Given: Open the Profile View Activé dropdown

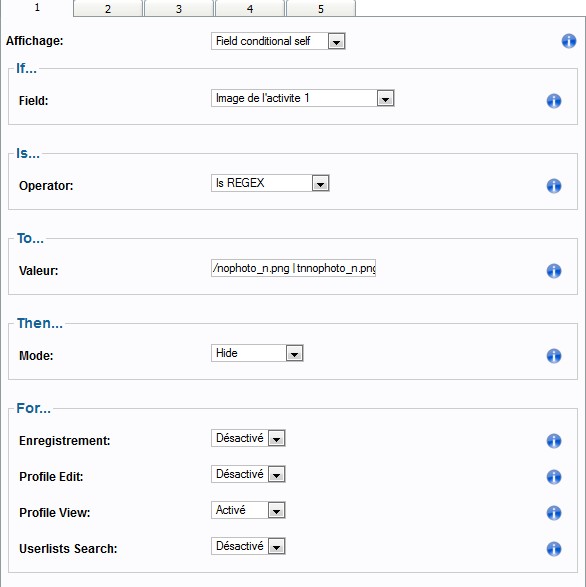Looking at the screenshot, I should point(248,510).
